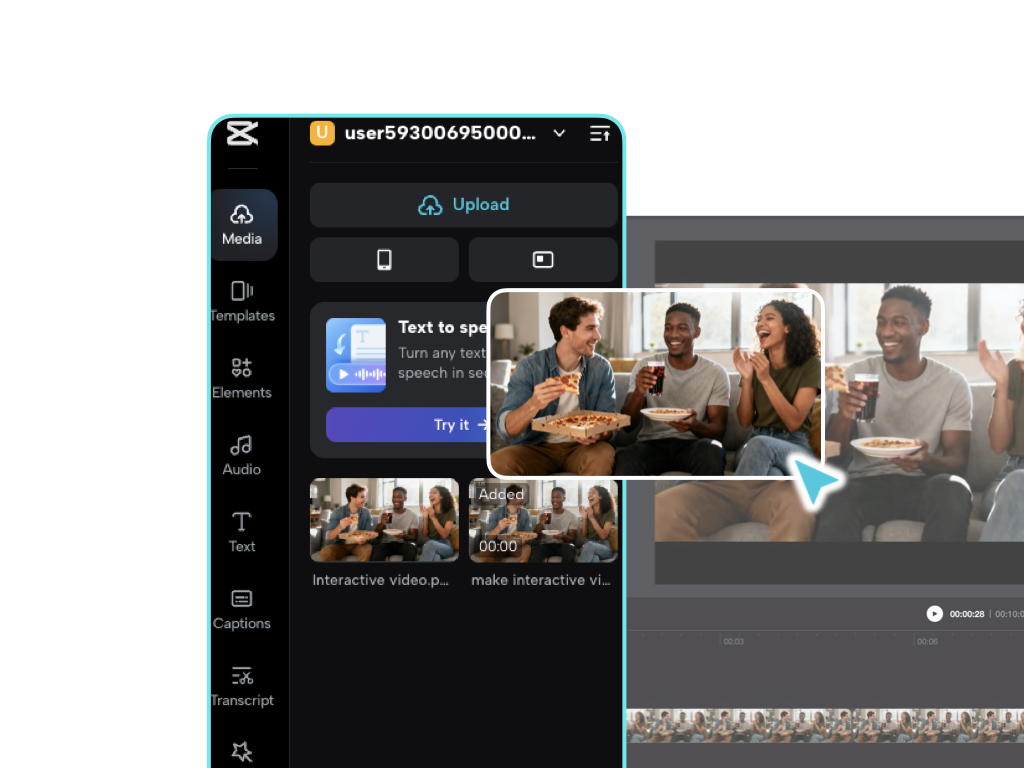Select the Interactive video.p thumbnail
The width and height of the screenshot is (1024, 768).
(x=384, y=519)
